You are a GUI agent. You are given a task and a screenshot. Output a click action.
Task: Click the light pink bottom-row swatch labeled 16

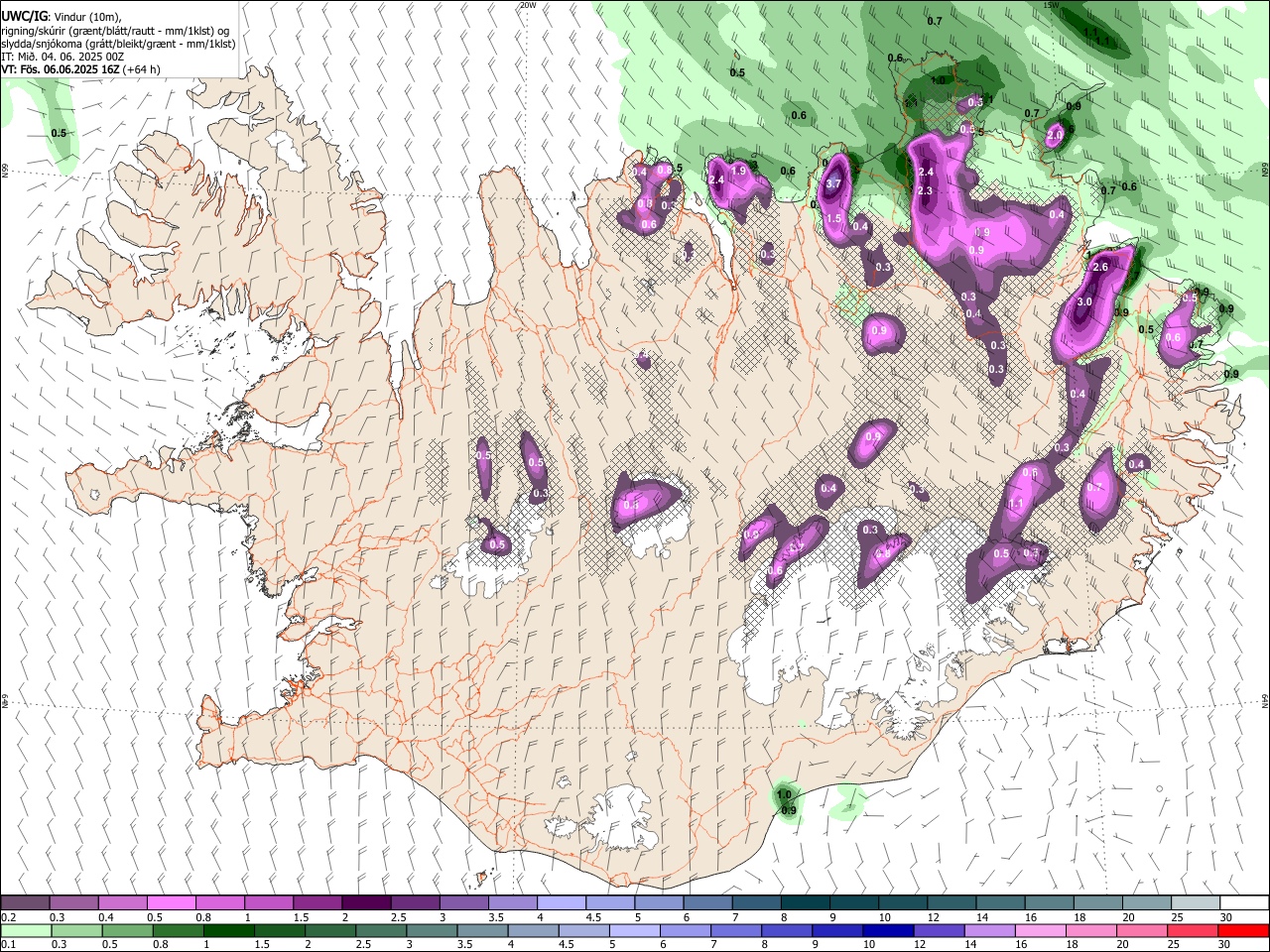tap(1041, 930)
